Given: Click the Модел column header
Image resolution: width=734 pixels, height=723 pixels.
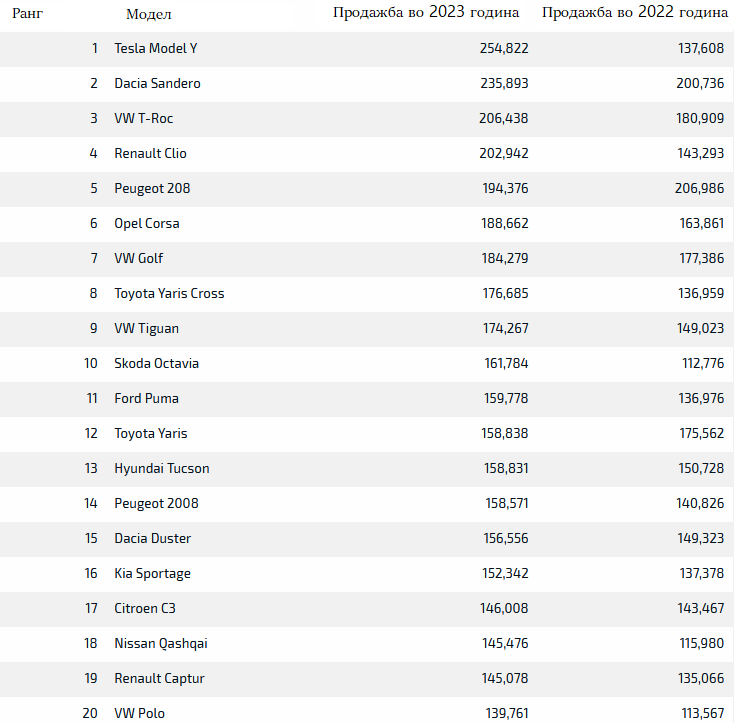Looking at the screenshot, I should pos(149,14).
